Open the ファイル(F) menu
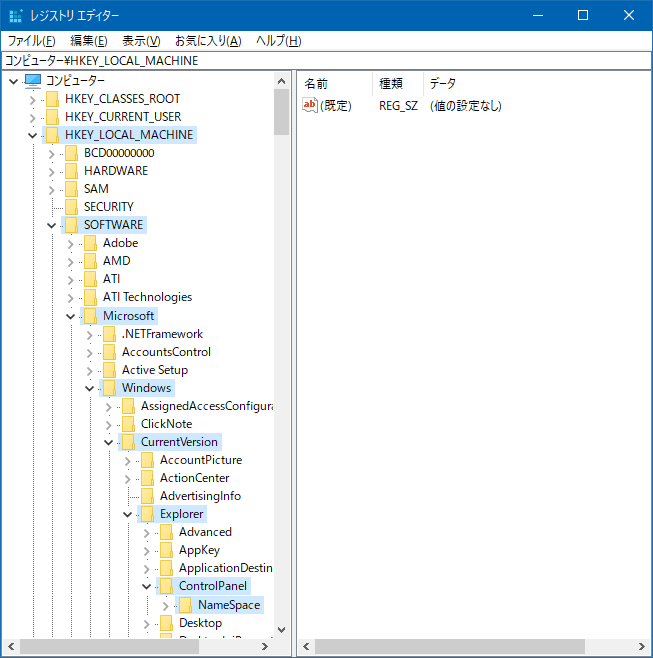 (x=31, y=41)
